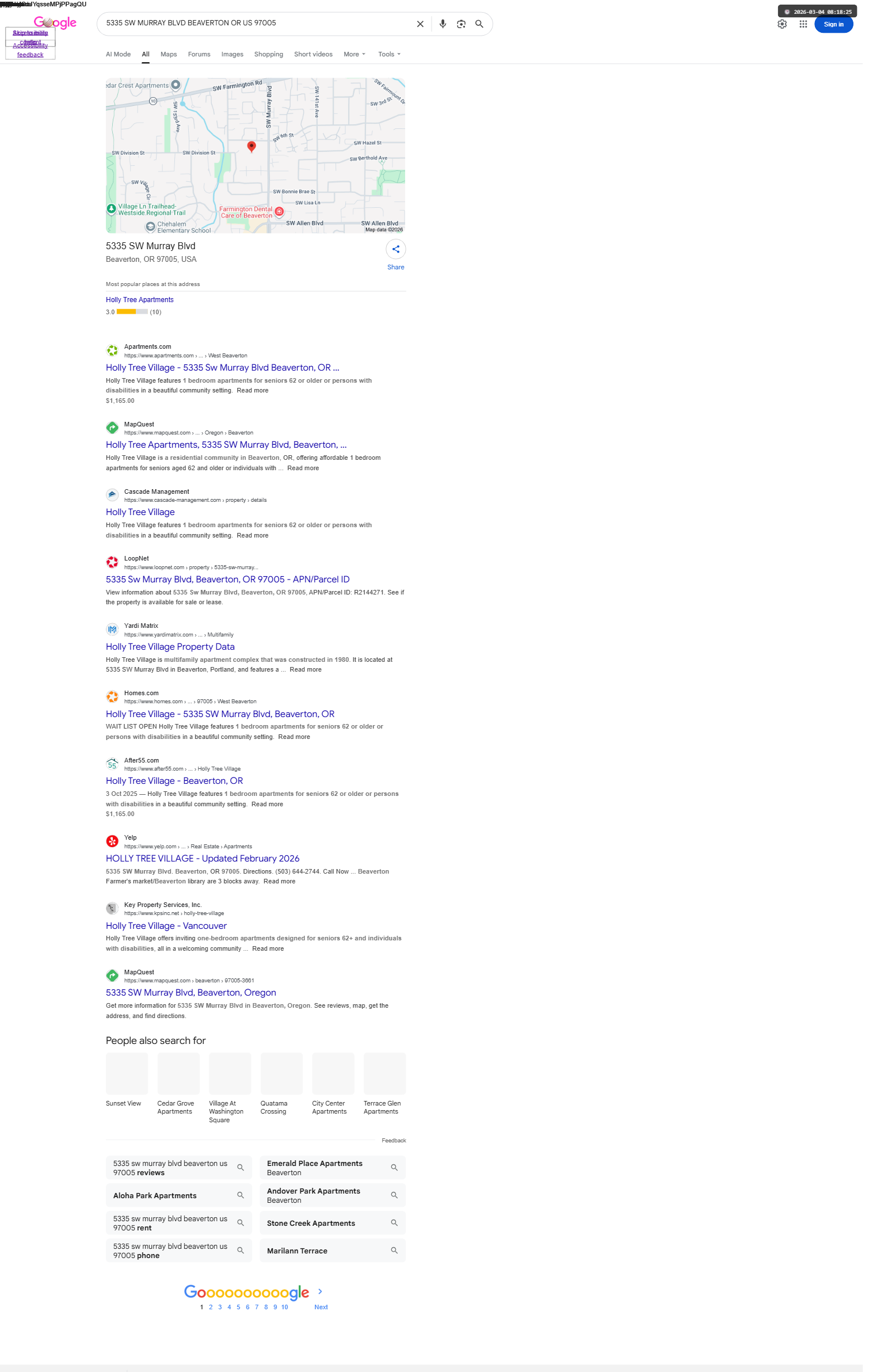Open the Forums tab

point(199,54)
